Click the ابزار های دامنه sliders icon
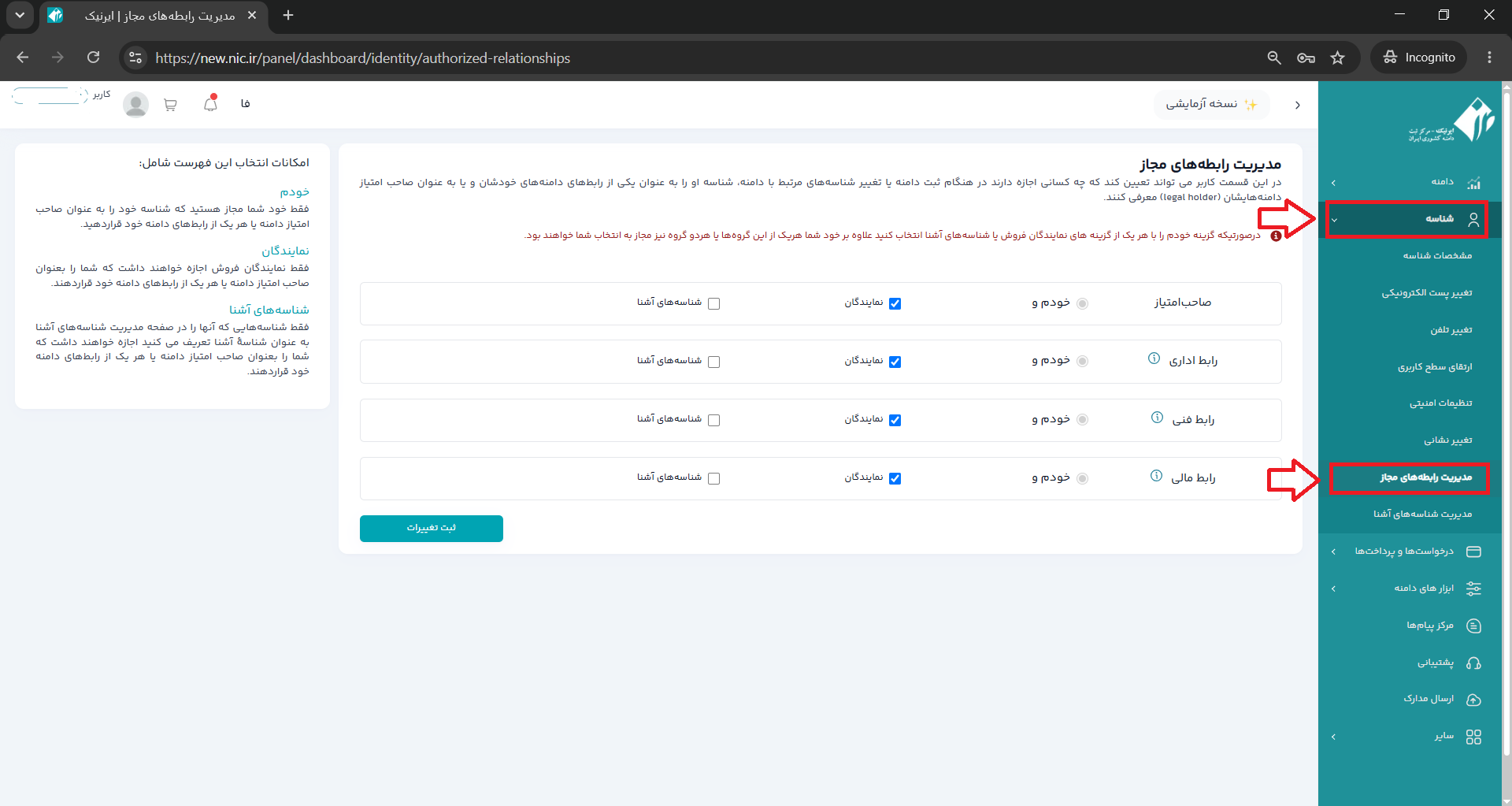The image size is (1512, 806). point(1473,589)
